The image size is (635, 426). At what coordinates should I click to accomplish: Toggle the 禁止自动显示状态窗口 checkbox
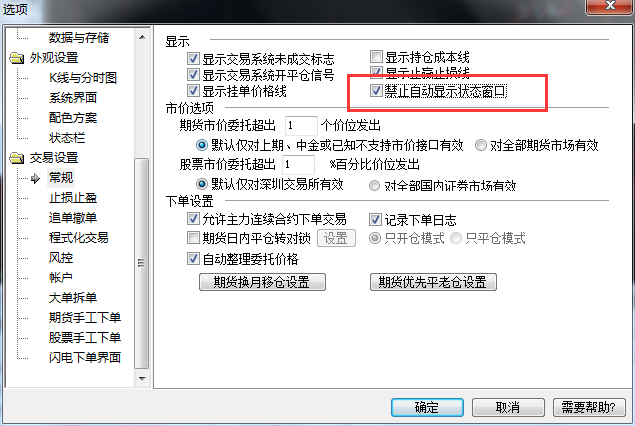[376, 90]
